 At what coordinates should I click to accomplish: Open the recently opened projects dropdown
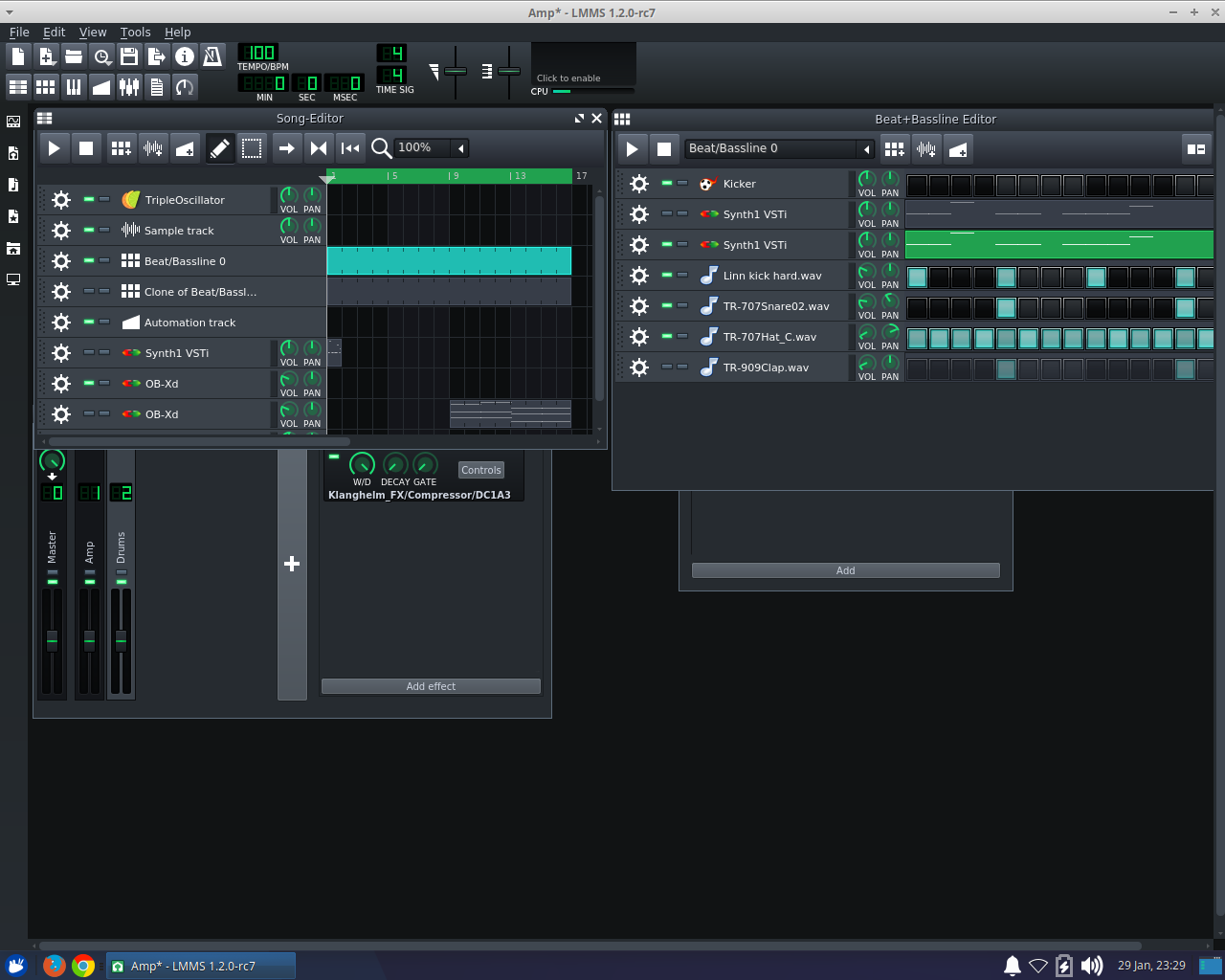(x=102, y=56)
